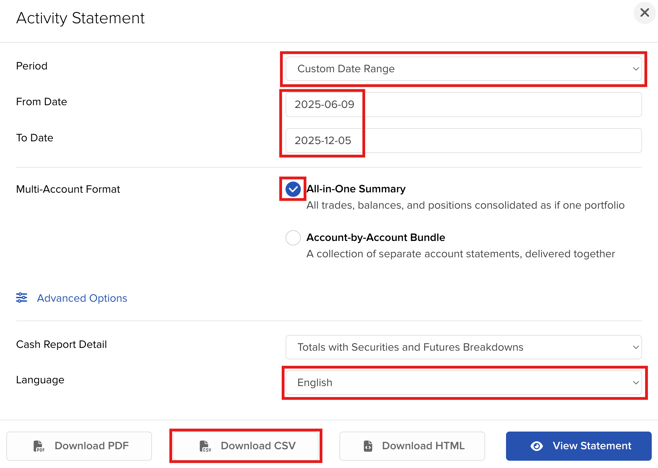Viewport: 658px width, 468px height.
Task: Click the HTML file icon
Action: pyautogui.click(x=367, y=446)
